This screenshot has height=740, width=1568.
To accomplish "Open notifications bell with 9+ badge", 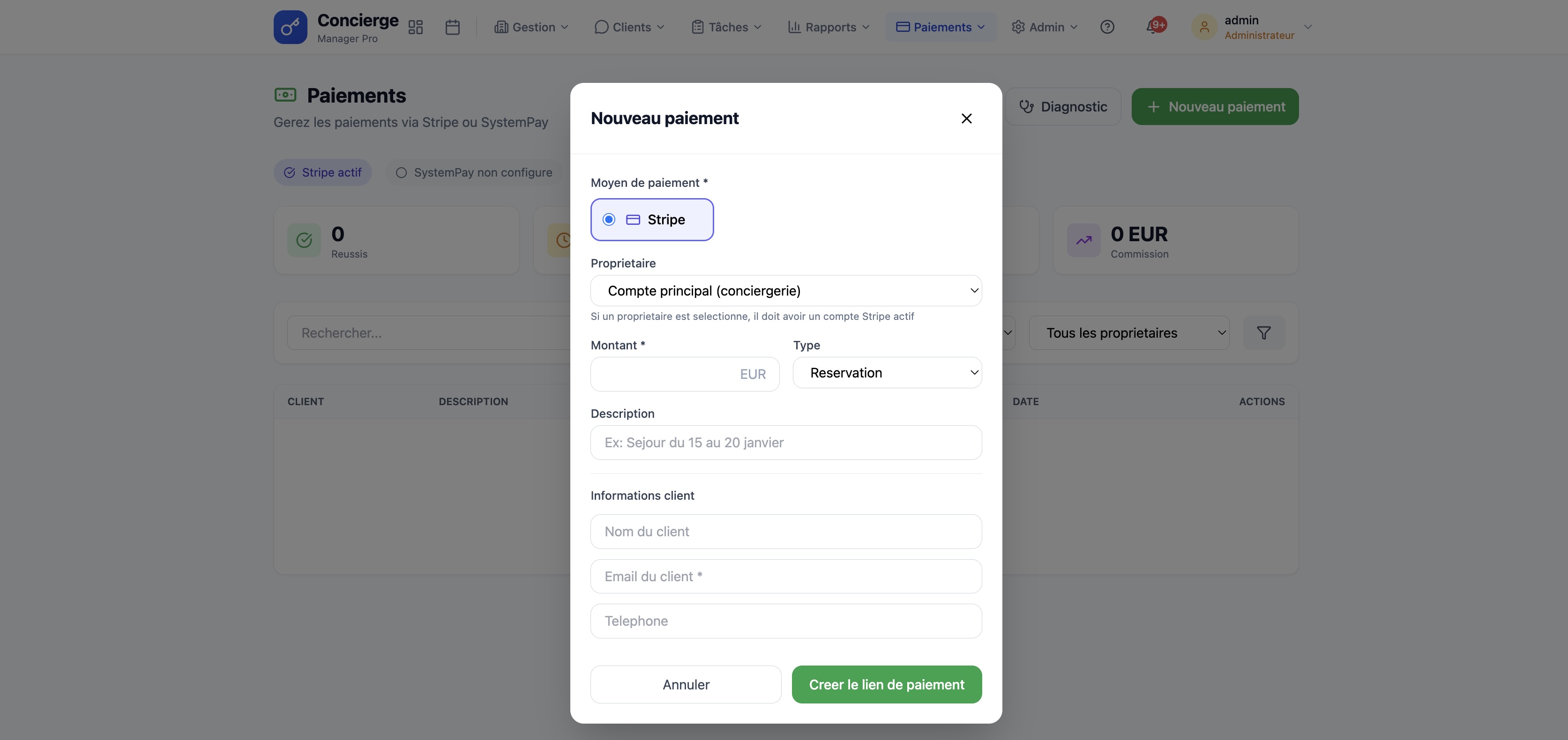I will tap(1152, 27).
